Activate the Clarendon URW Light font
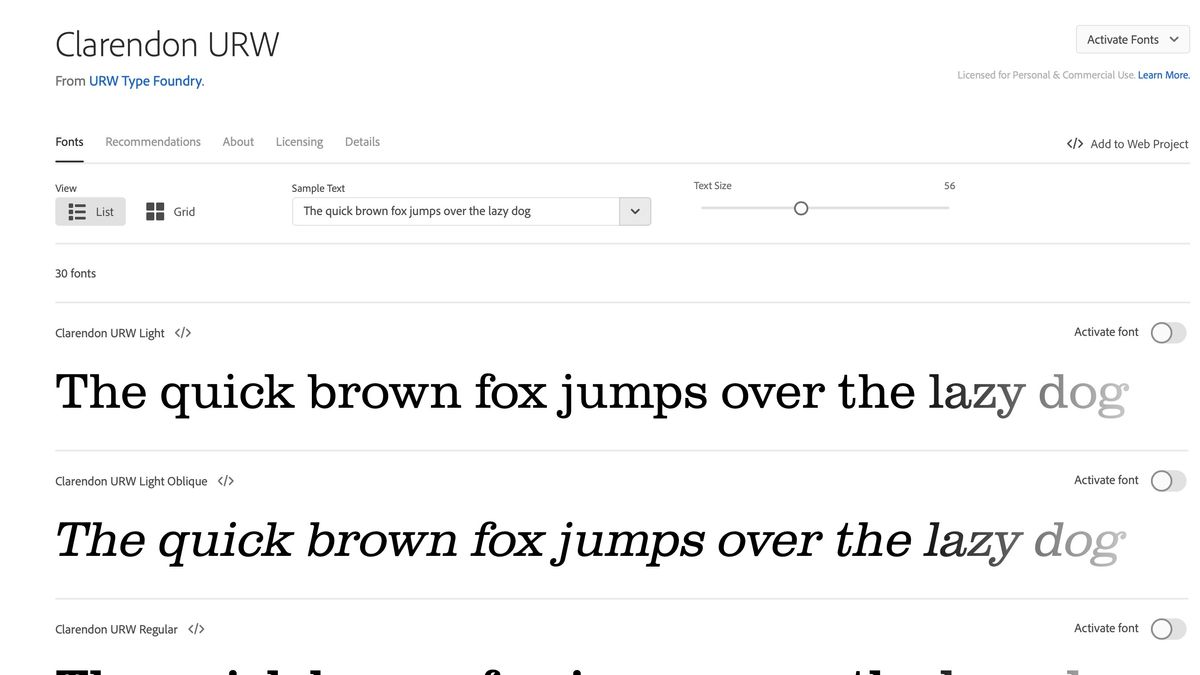 click(x=1167, y=332)
